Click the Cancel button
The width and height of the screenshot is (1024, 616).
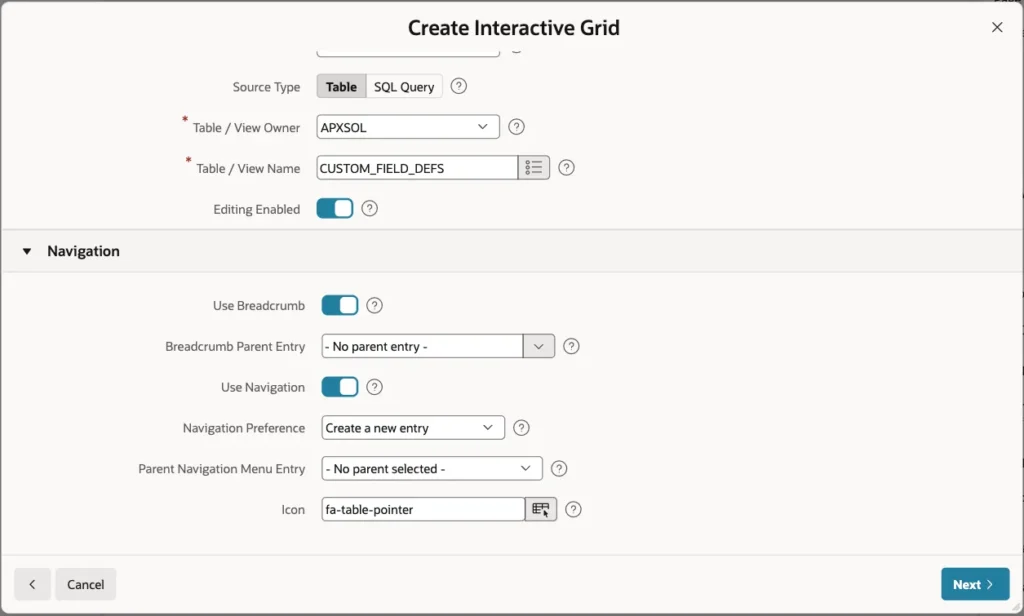86,584
